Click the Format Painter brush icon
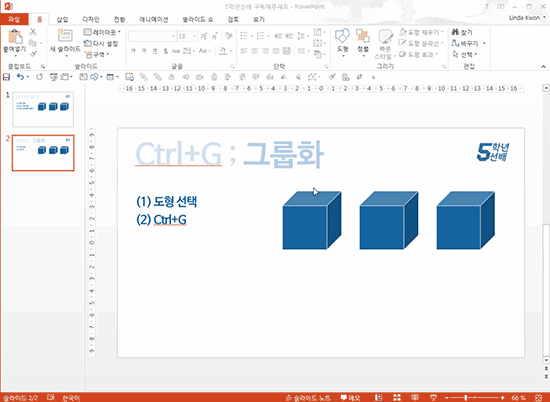 click(33, 54)
